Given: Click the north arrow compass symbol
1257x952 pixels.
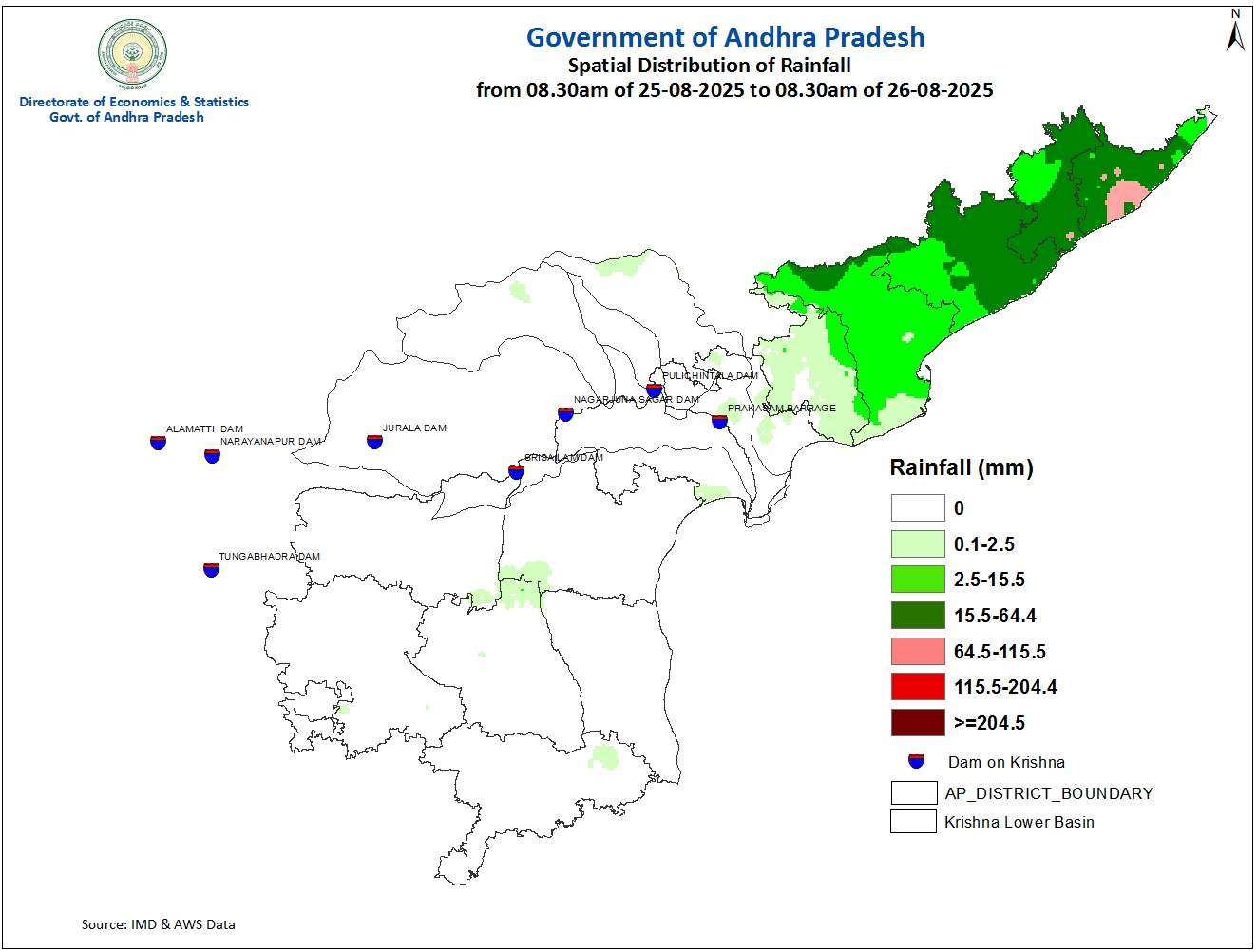Looking at the screenshot, I should (x=1235, y=29).
